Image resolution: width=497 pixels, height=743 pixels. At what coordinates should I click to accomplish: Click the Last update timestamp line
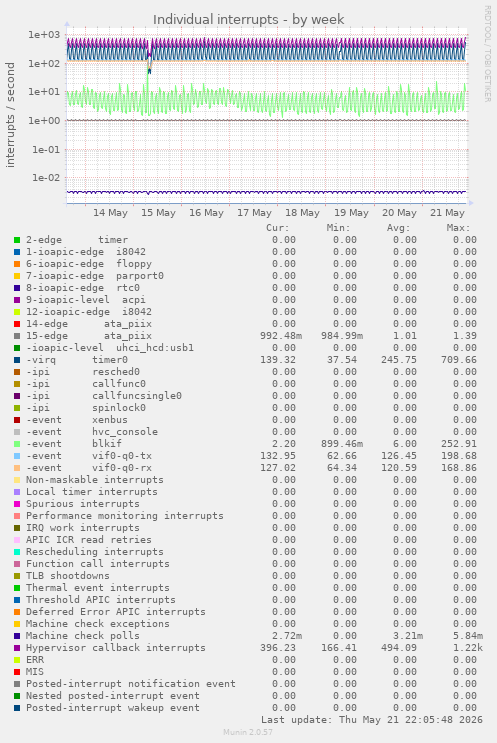tap(371, 720)
